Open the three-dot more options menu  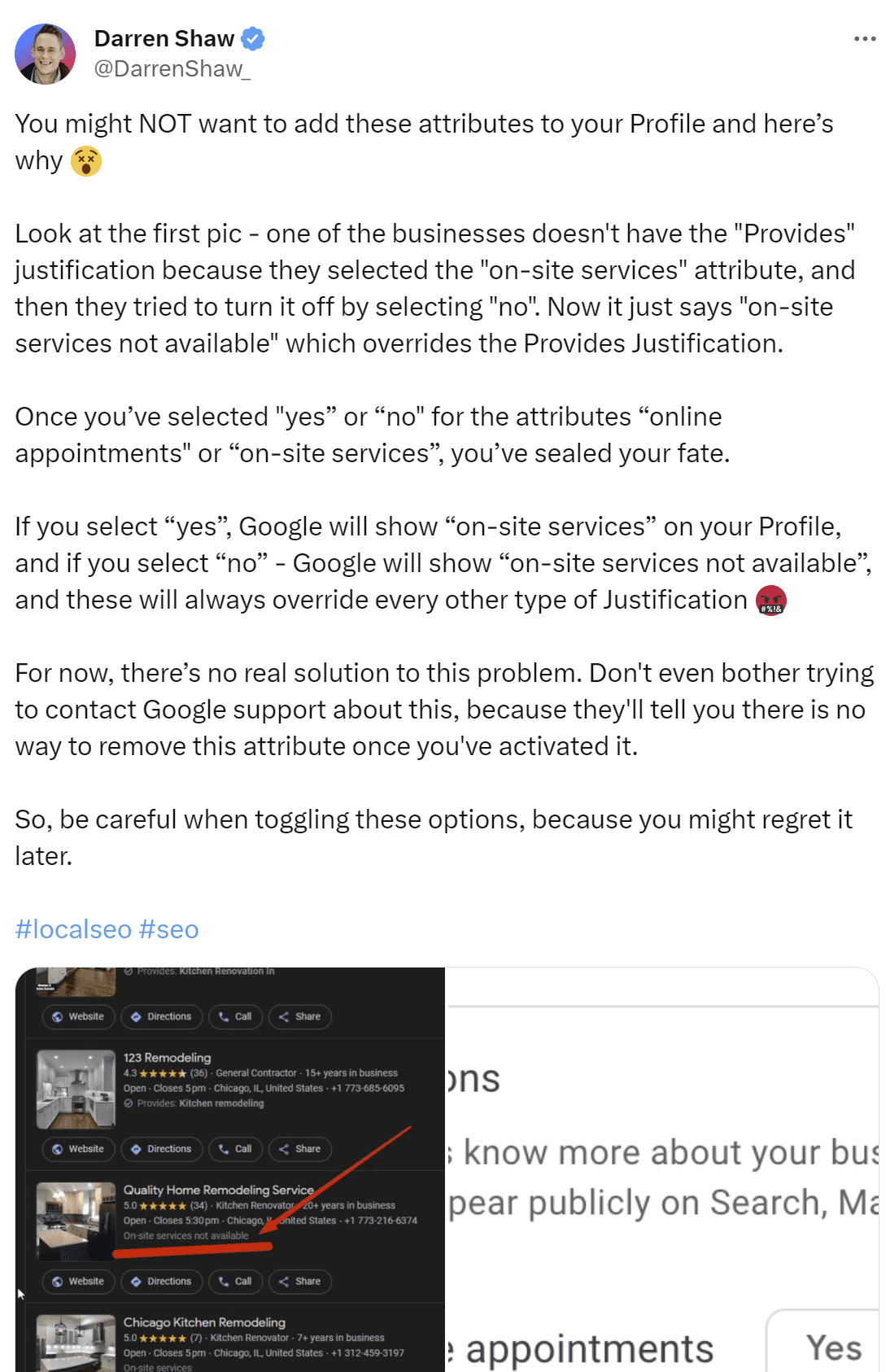(865, 39)
